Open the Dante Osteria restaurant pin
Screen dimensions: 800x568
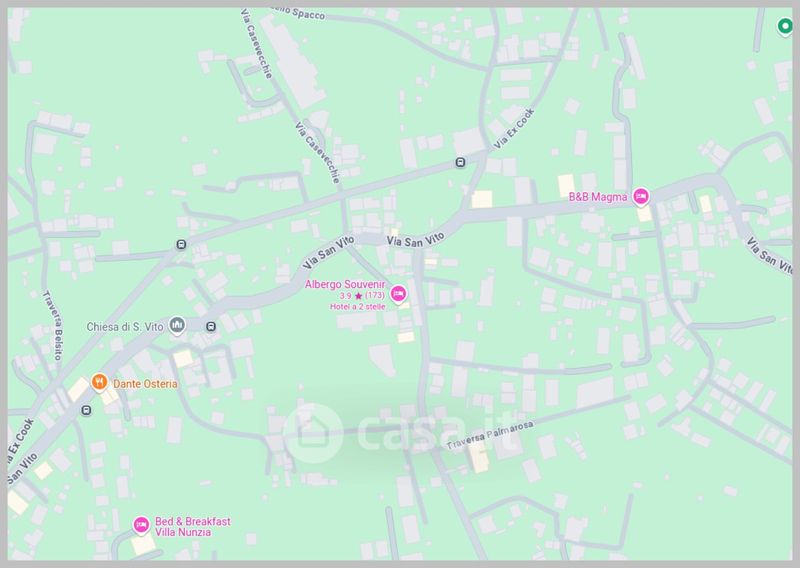99,382
